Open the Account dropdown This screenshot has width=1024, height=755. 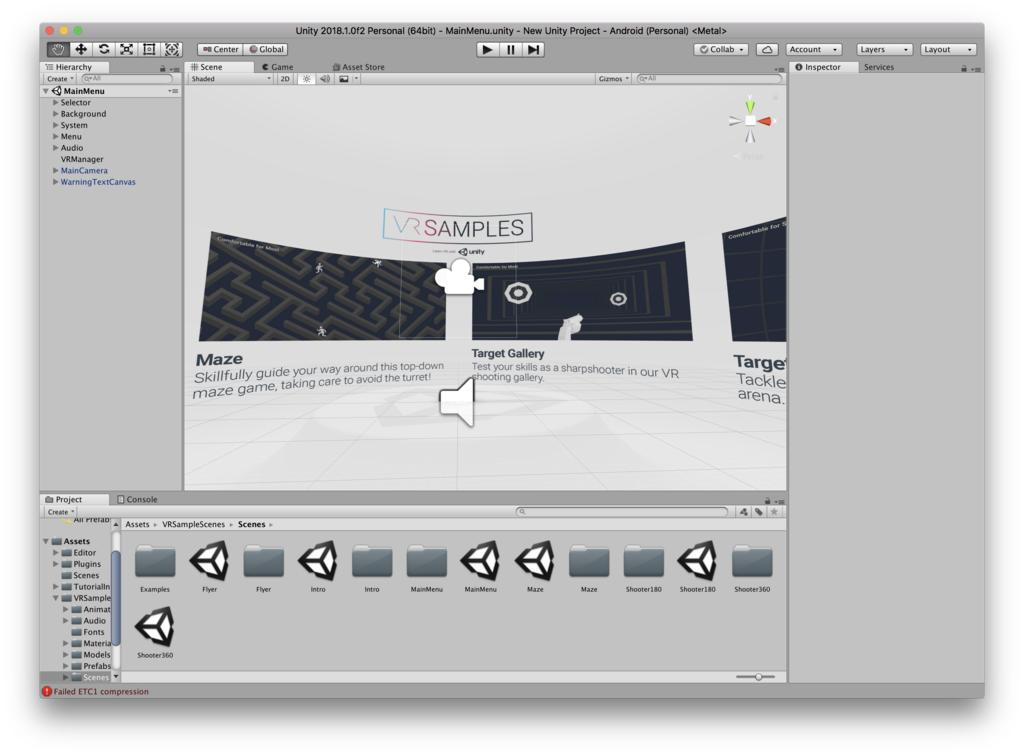pos(813,50)
